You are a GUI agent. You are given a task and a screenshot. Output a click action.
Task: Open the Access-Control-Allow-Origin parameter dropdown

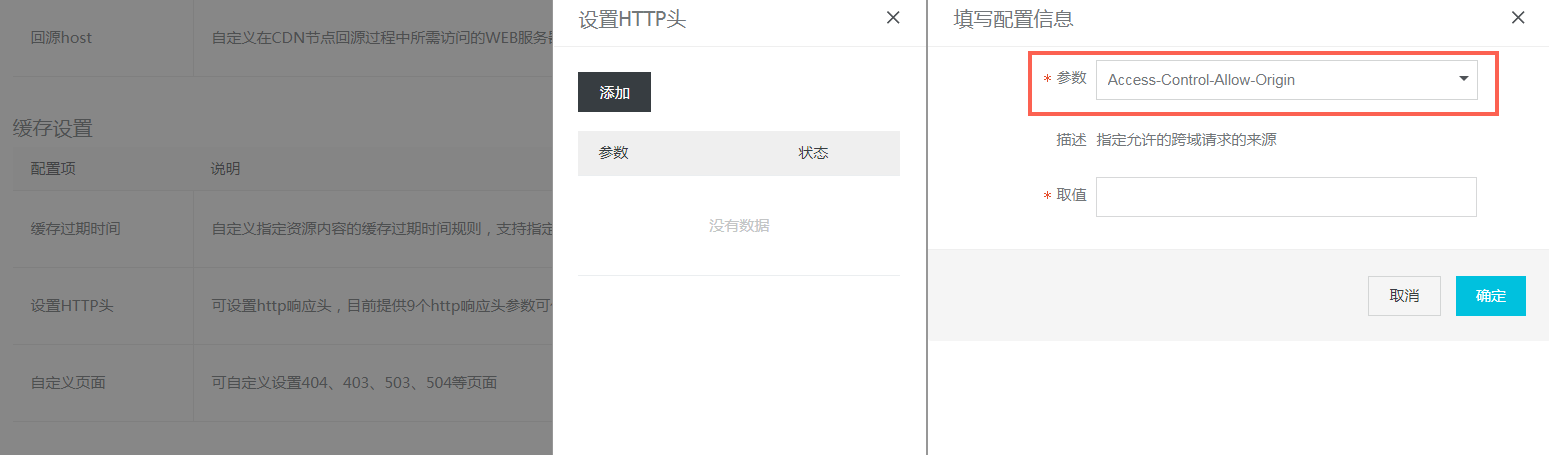1286,80
